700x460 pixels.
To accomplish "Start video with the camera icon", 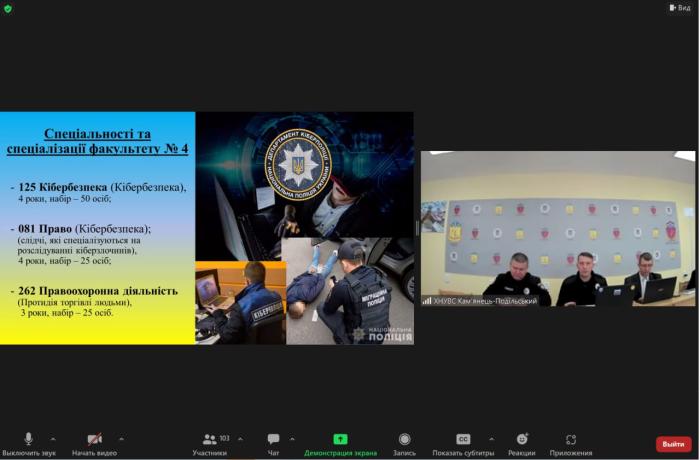I will pyautogui.click(x=94, y=440).
